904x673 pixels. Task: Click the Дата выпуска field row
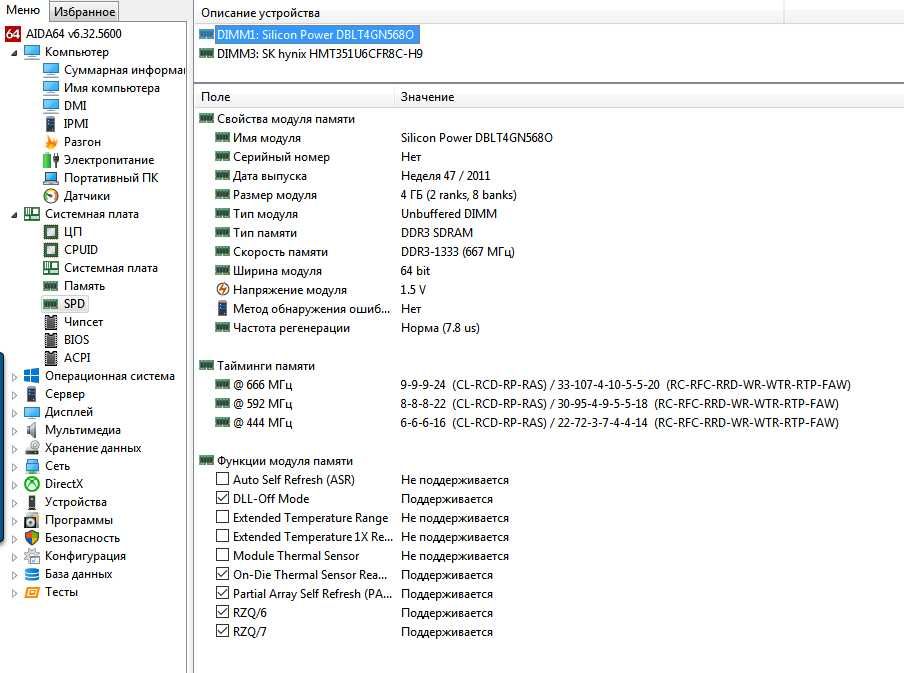(x=352, y=175)
